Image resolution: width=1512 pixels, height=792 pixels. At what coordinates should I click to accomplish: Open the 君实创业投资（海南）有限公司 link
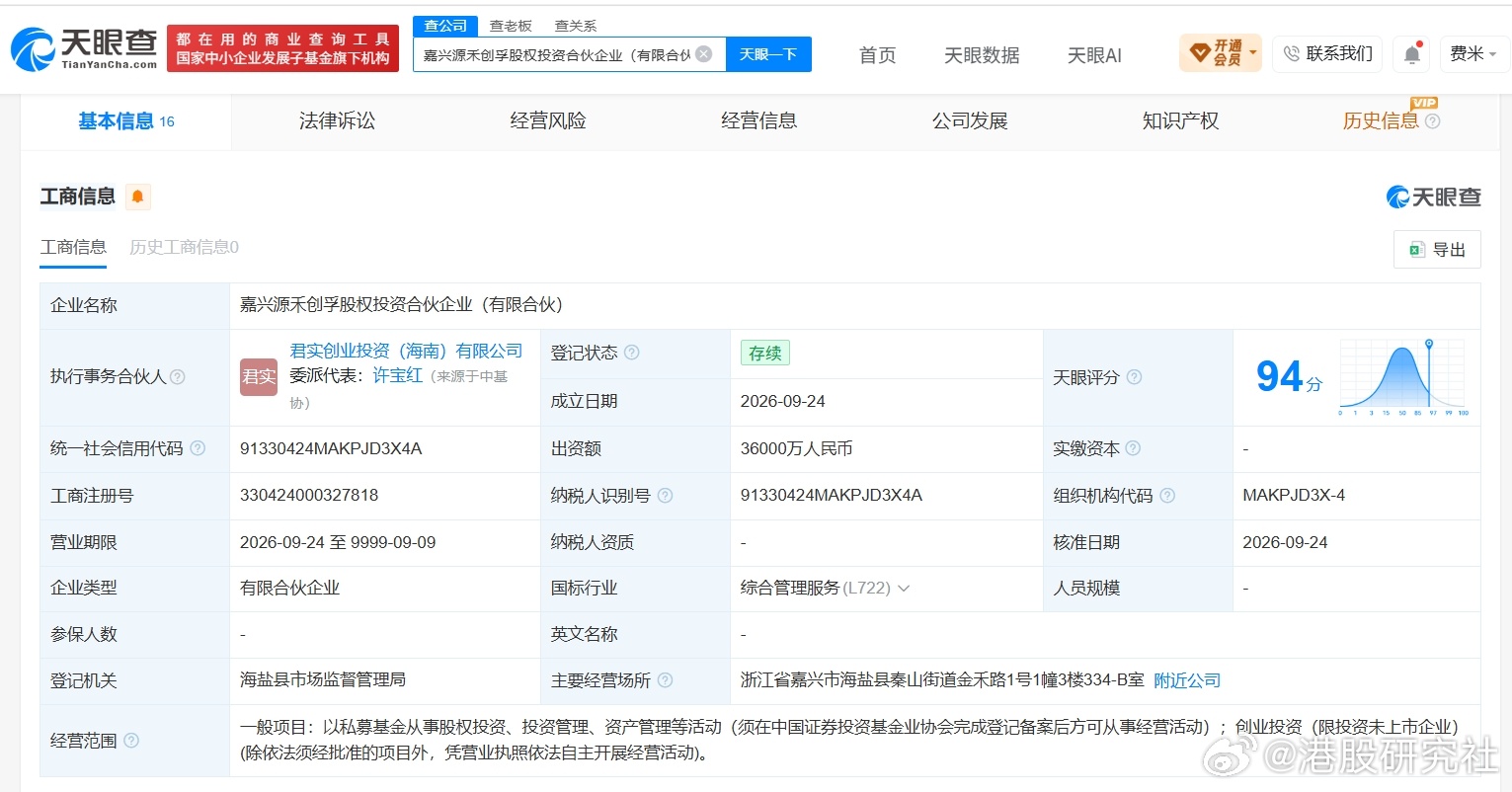[x=406, y=351]
